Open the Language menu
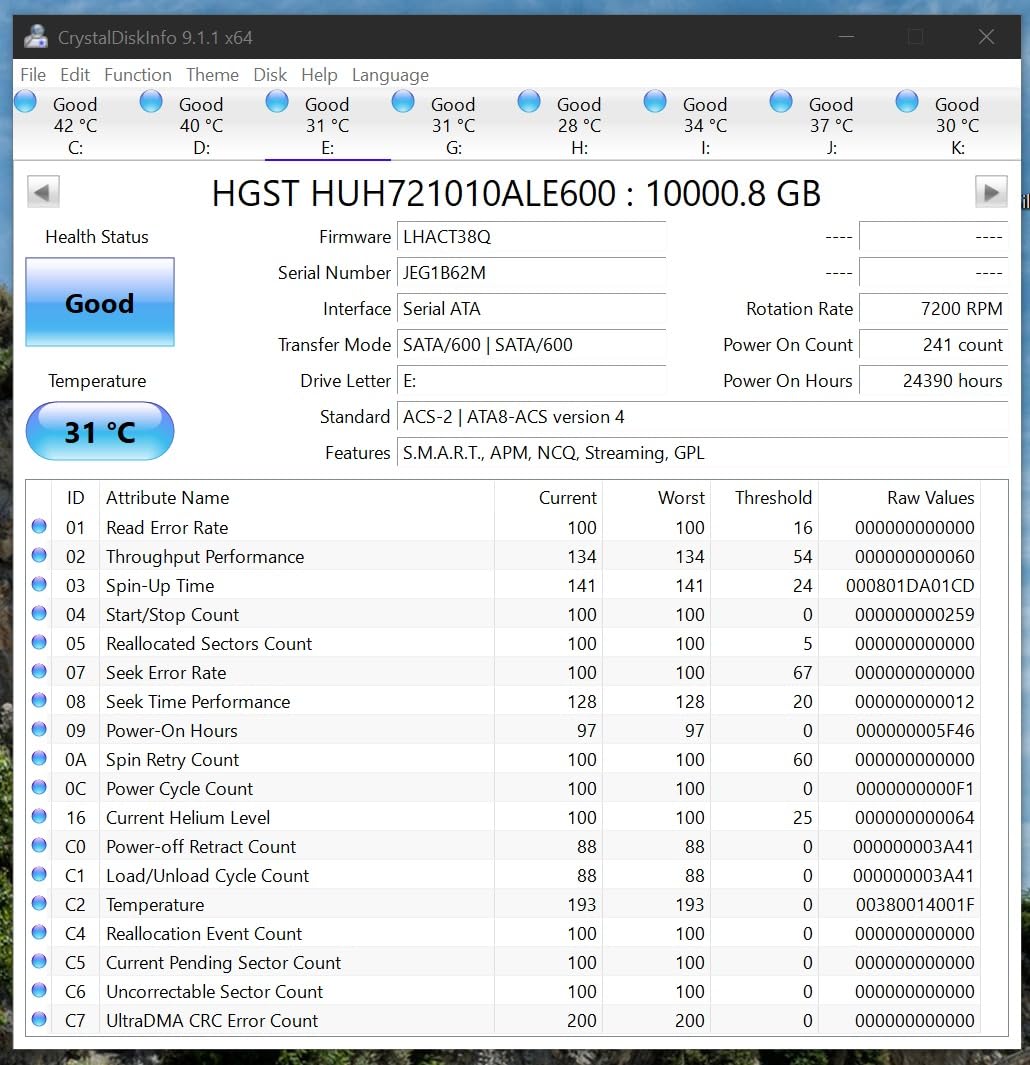Image resolution: width=1030 pixels, height=1065 pixels. pyautogui.click(x=391, y=75)
